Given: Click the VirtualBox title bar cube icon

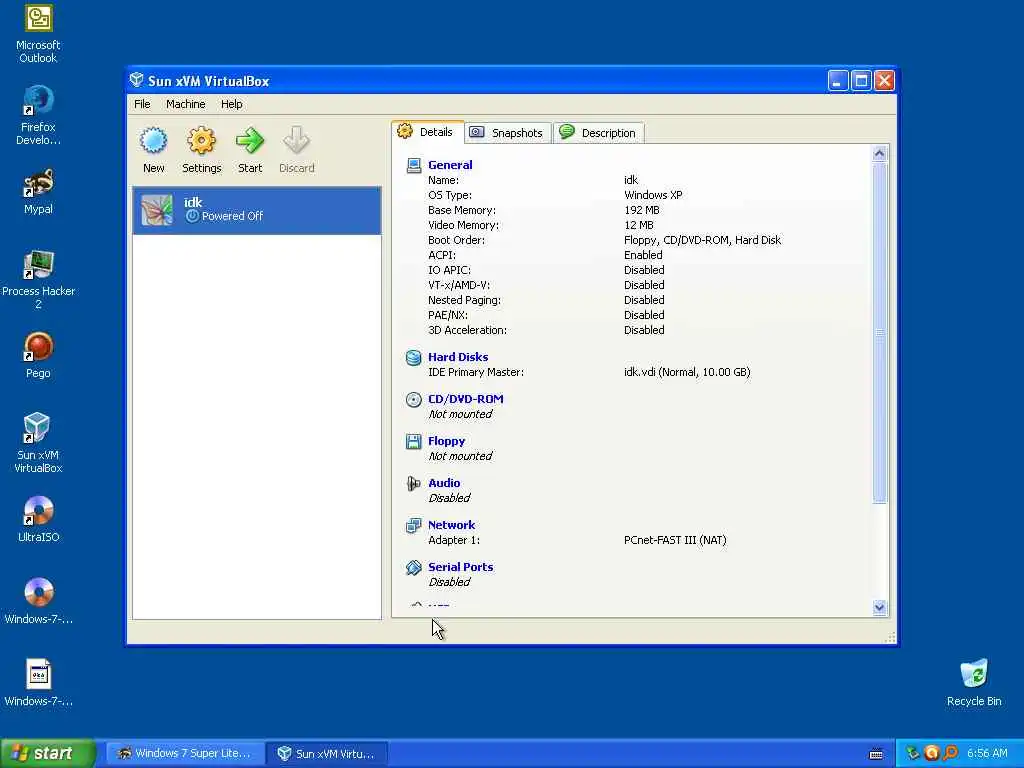Looking at the screenshot, I should 136,80.
